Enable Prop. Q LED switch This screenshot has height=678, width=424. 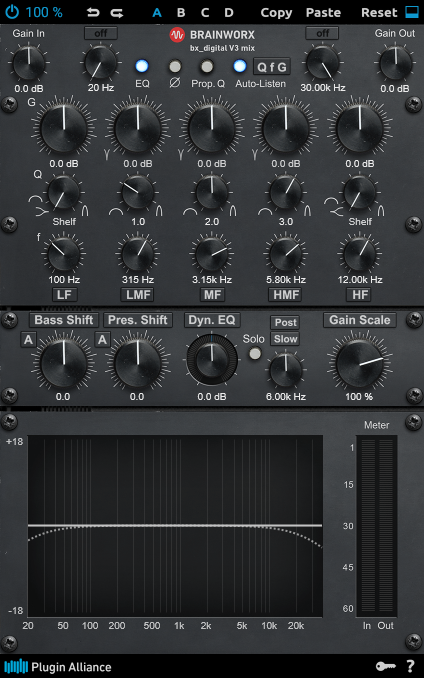click(x=207, y=66)
